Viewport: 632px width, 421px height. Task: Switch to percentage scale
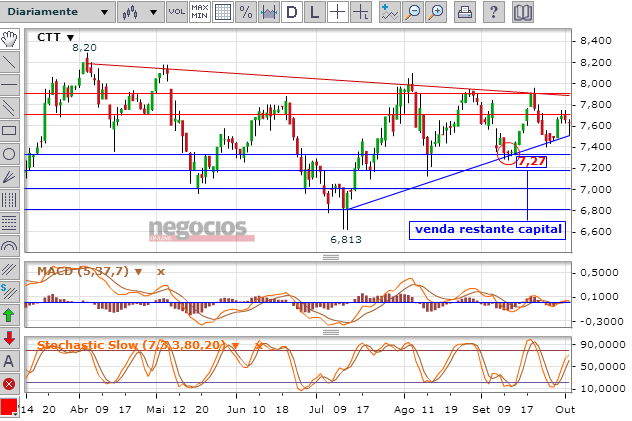click(x=245, y=12)
